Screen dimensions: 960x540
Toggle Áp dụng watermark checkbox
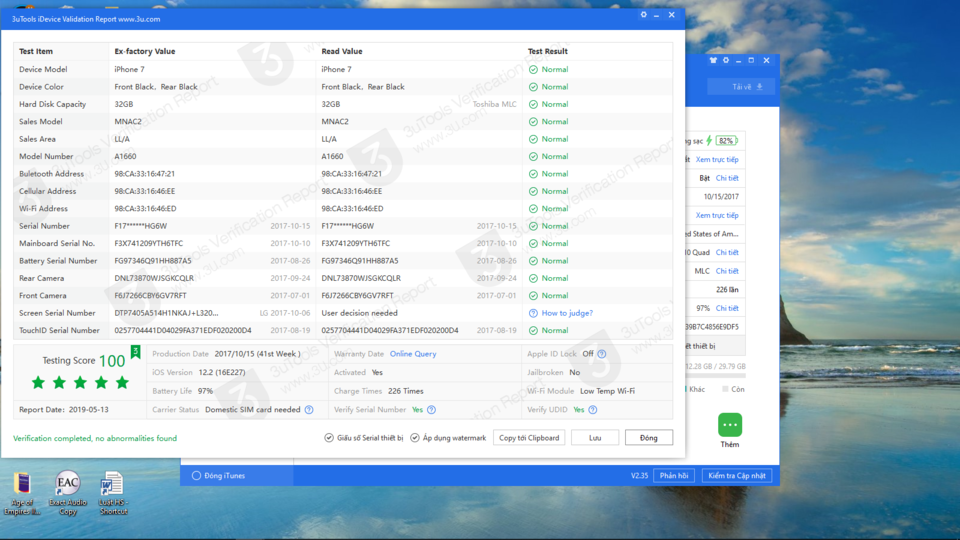[414, 438]
